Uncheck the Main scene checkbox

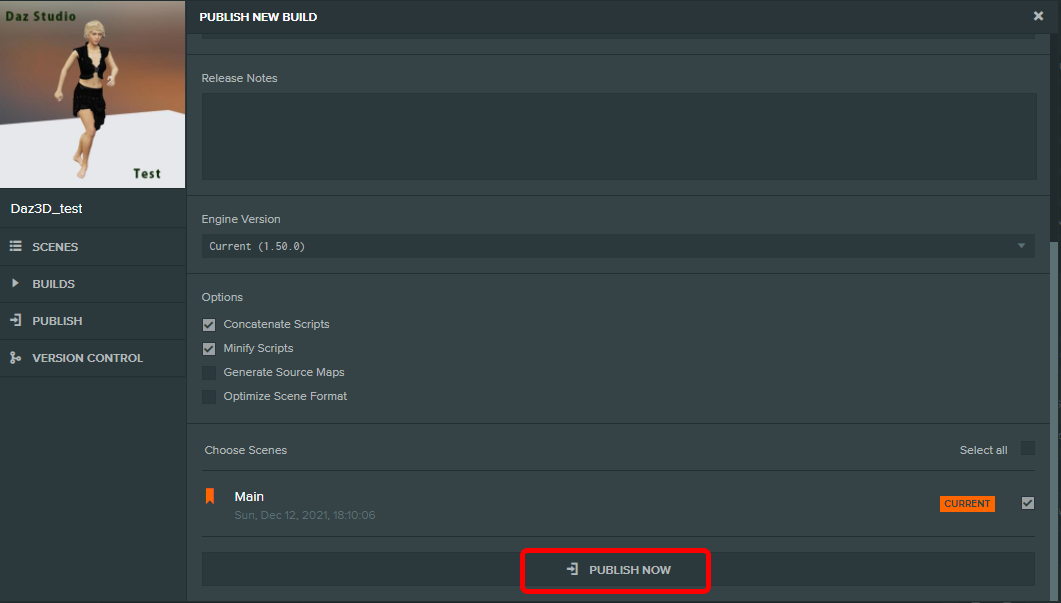click(1028, 503)
